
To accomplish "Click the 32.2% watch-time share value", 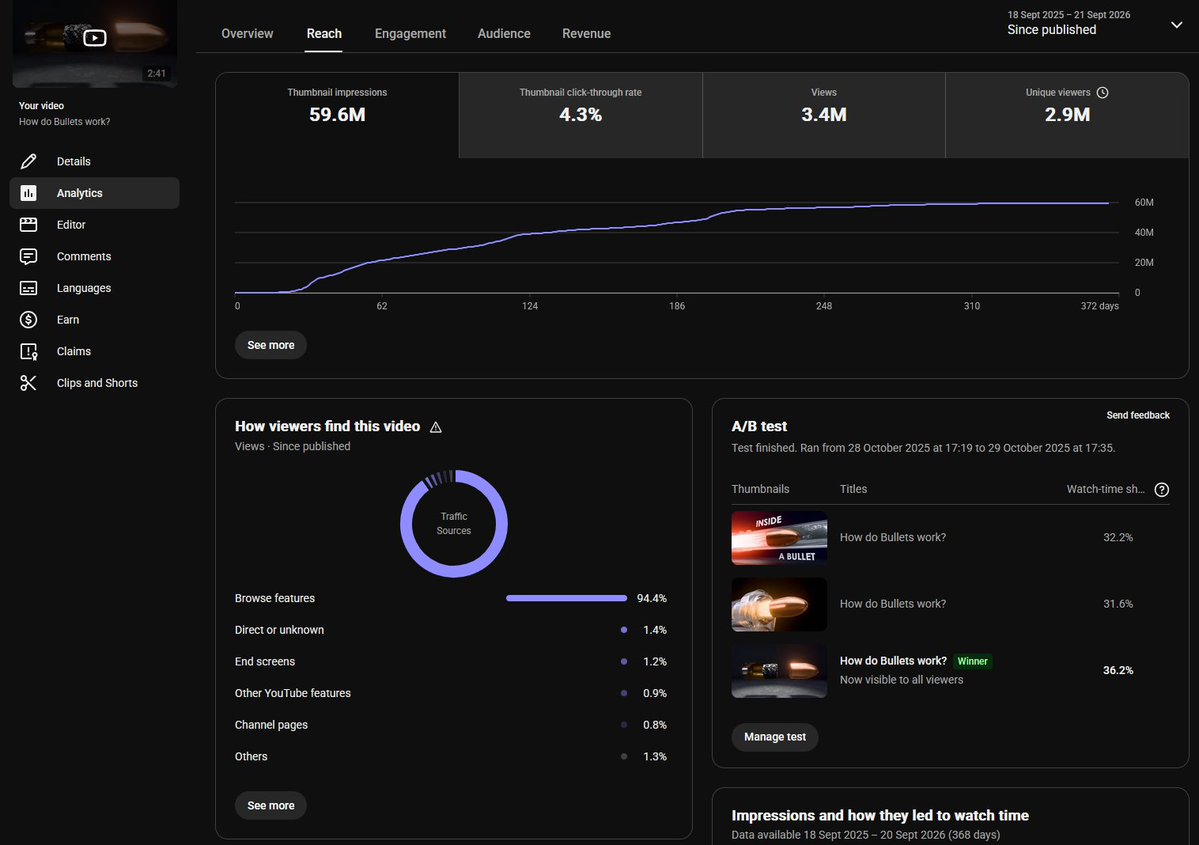I will (1118, 538).
